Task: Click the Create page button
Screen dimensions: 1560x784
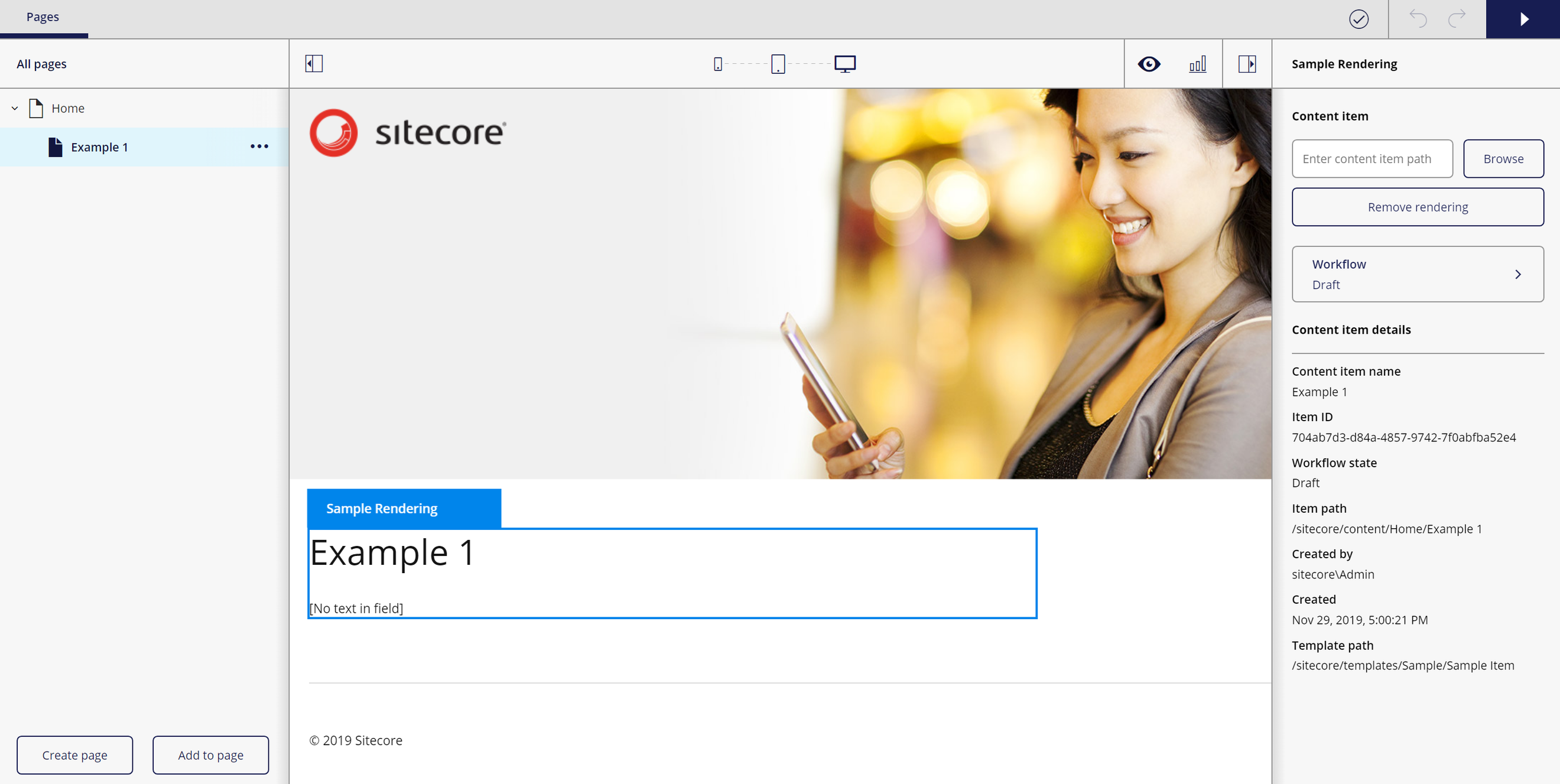Action: [74, 755]
